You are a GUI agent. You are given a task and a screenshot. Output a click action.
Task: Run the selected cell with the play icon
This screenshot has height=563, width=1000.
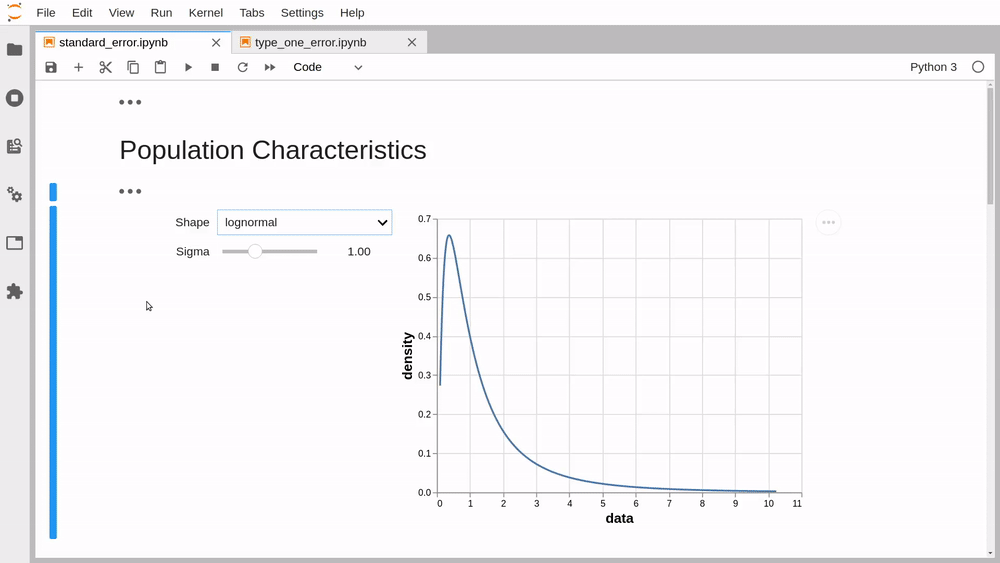188,67
